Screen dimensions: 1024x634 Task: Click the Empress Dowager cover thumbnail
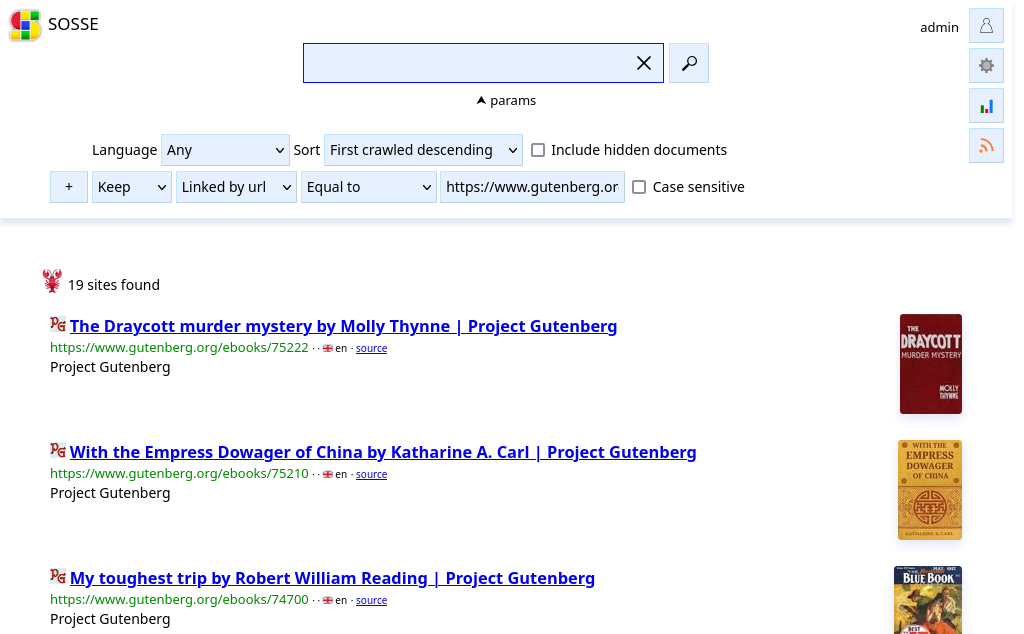930,490
